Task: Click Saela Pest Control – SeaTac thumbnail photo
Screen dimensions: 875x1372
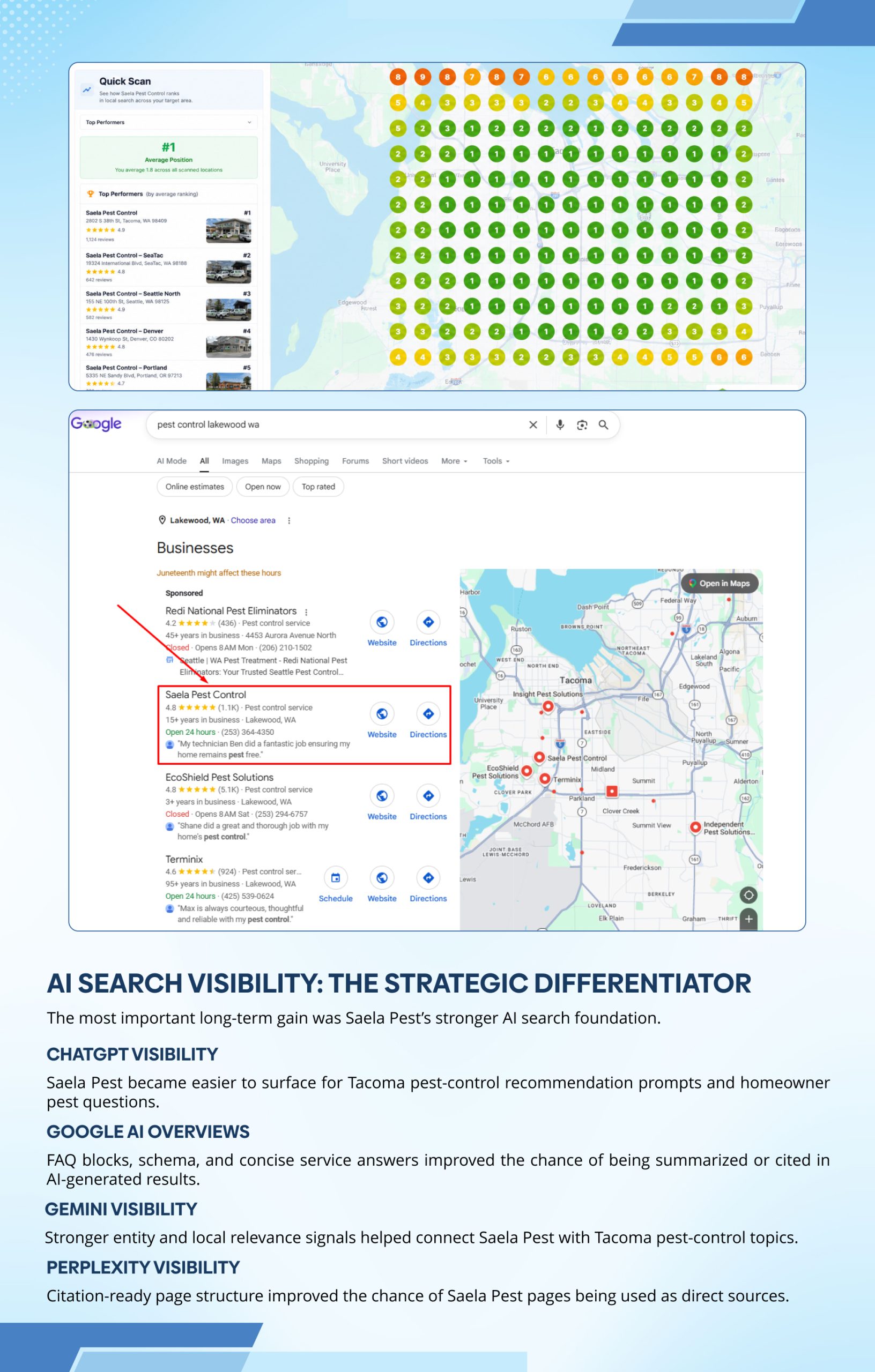Action: 228,272
